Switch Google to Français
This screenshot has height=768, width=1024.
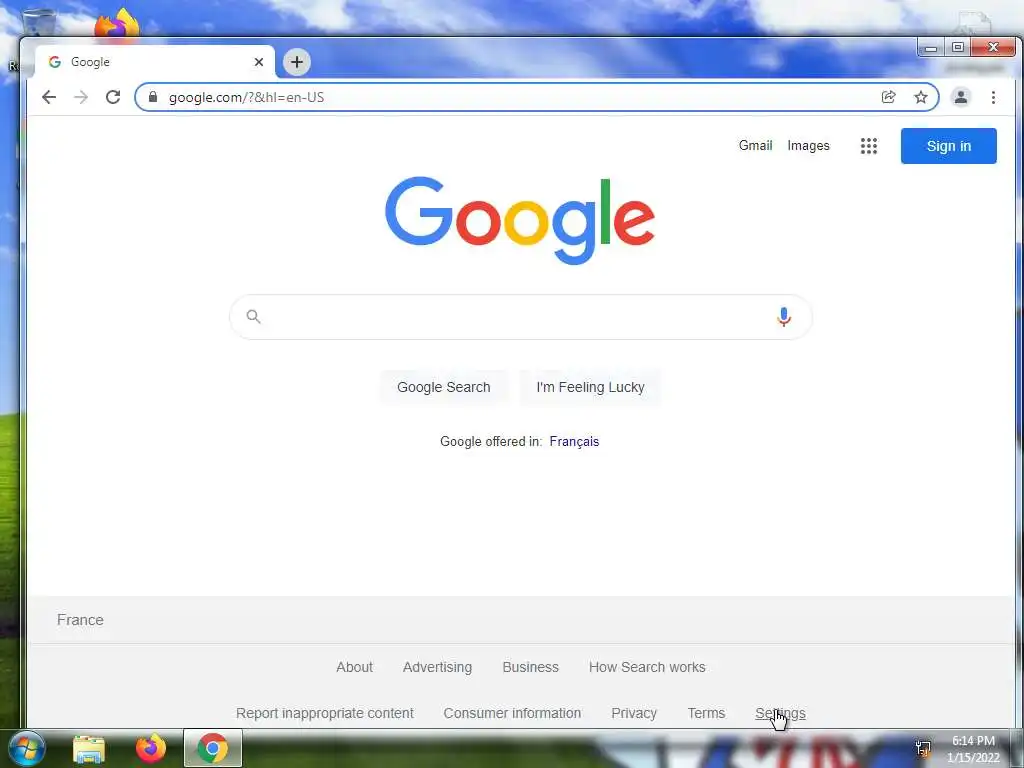click(574, 441)
